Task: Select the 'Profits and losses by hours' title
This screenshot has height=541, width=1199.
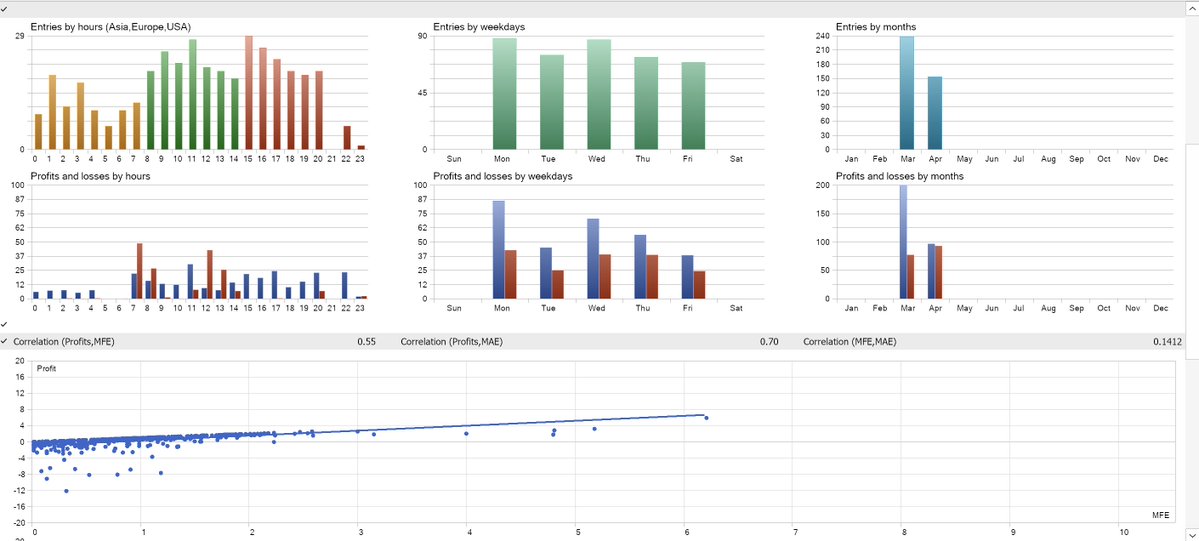Action: click(90, 176)
